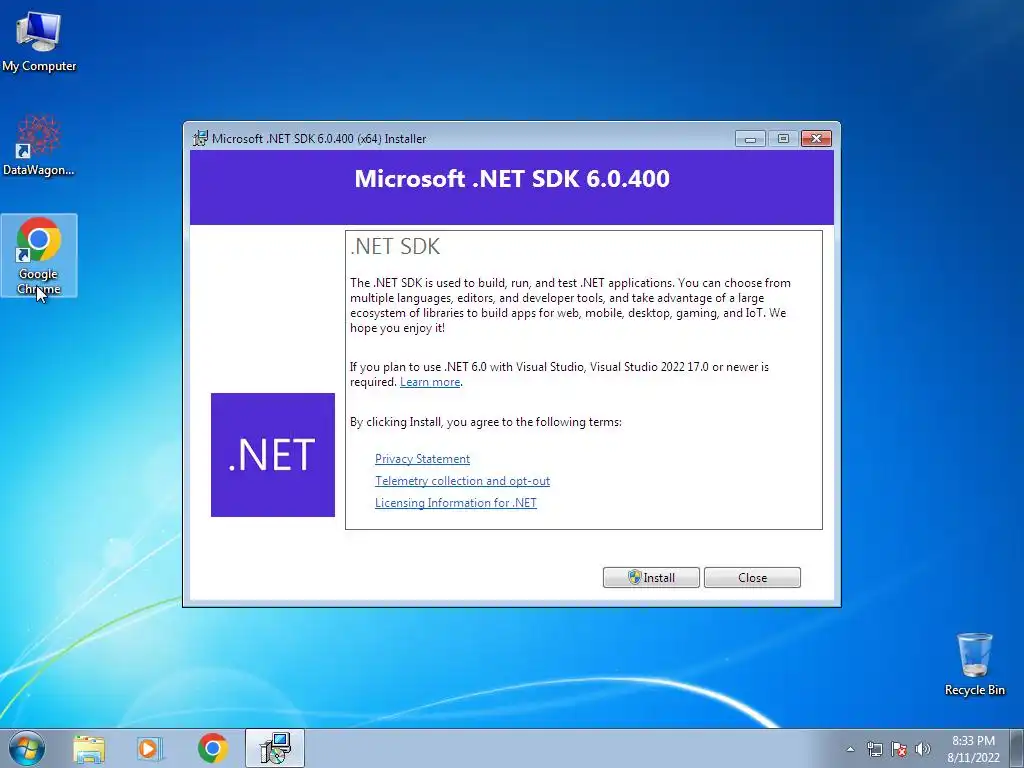The height and width of the screenshot is (768, 1024).
Task: Open Licensing Information for .NET link
Action: click(456, 503)
